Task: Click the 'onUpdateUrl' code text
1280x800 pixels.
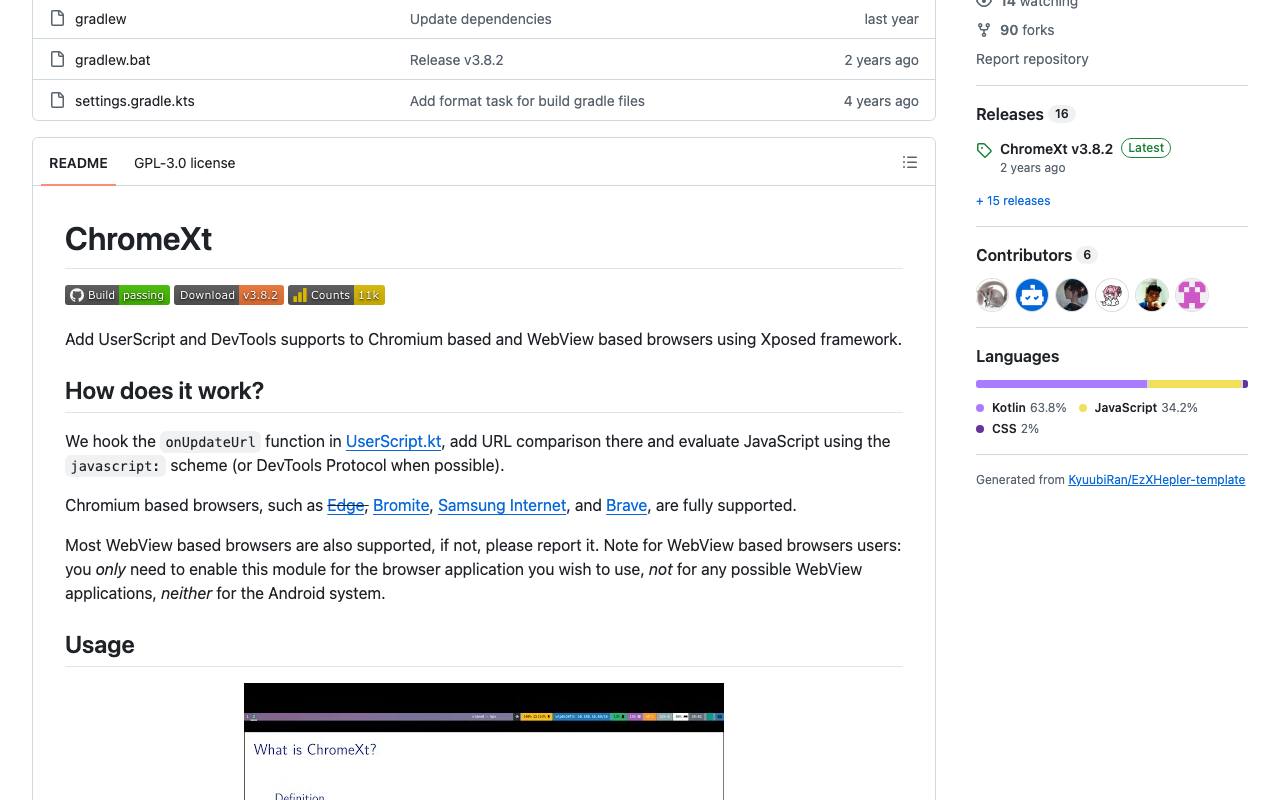Action: click(210, 442)
